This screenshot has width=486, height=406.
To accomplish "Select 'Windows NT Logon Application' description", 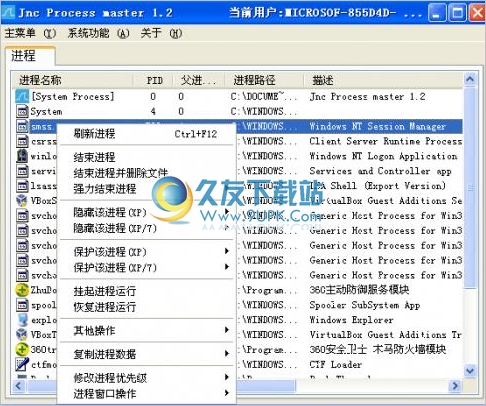I will [383, 156].
